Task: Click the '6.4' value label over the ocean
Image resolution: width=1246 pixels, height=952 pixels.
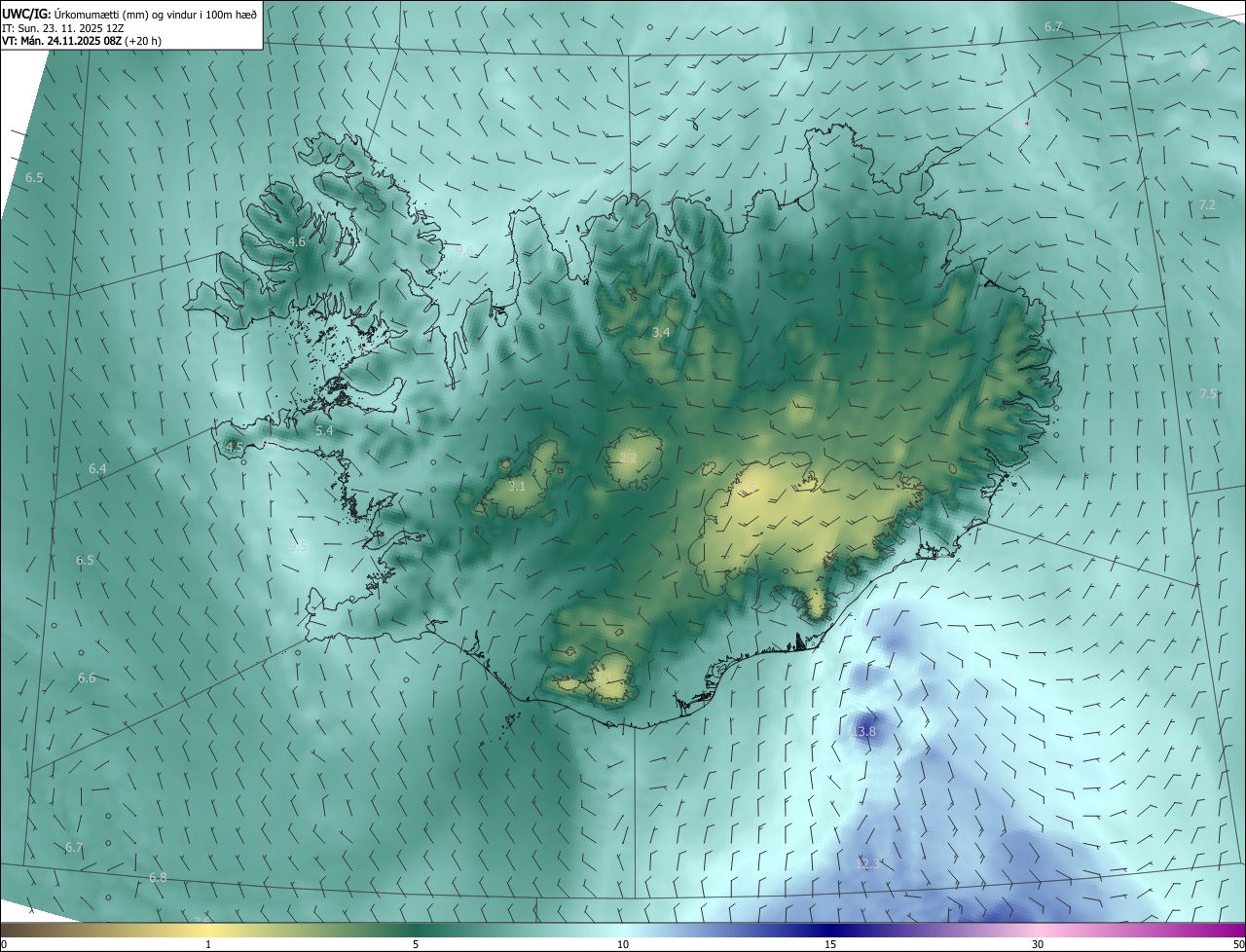Action: 97,469
